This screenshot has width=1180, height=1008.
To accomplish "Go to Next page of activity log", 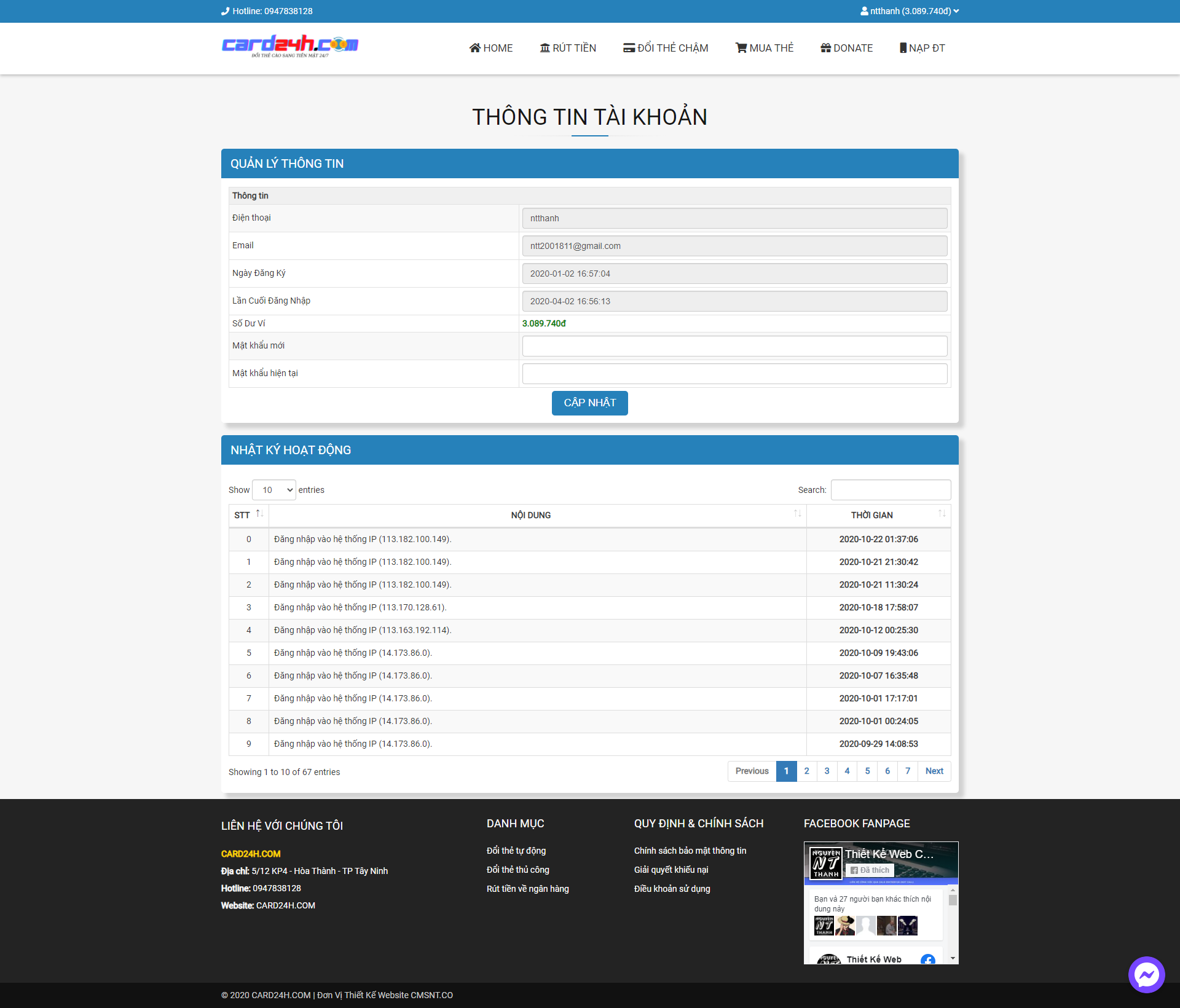I will (x=934, y=771).
